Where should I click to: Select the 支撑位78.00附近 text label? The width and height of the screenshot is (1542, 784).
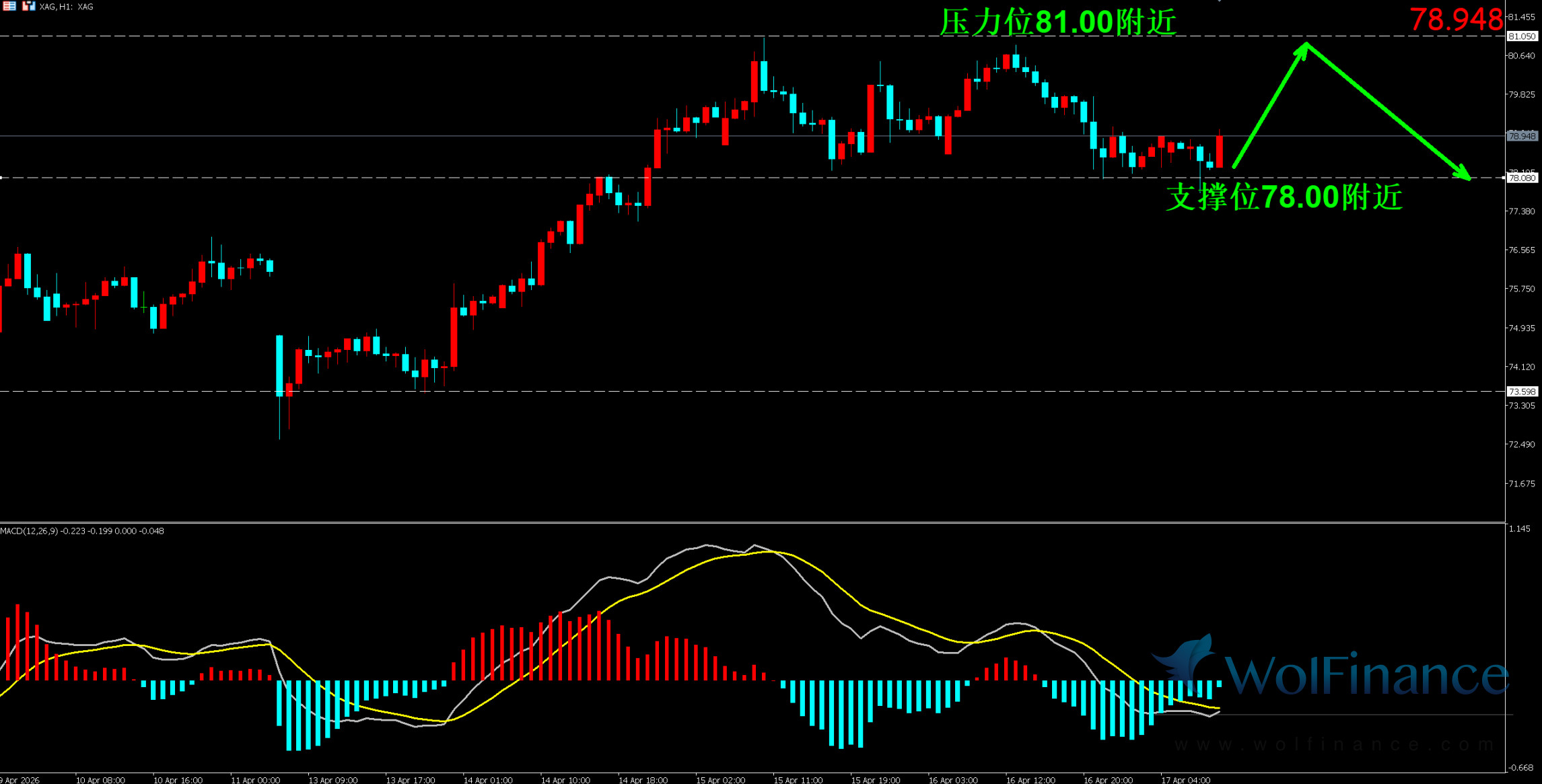[x=1284, y=197]
